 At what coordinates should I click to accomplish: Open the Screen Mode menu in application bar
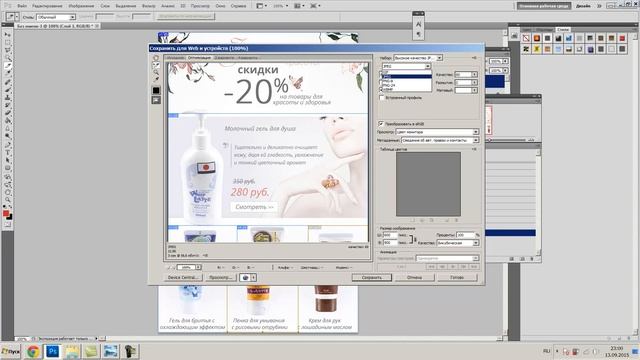315,6
